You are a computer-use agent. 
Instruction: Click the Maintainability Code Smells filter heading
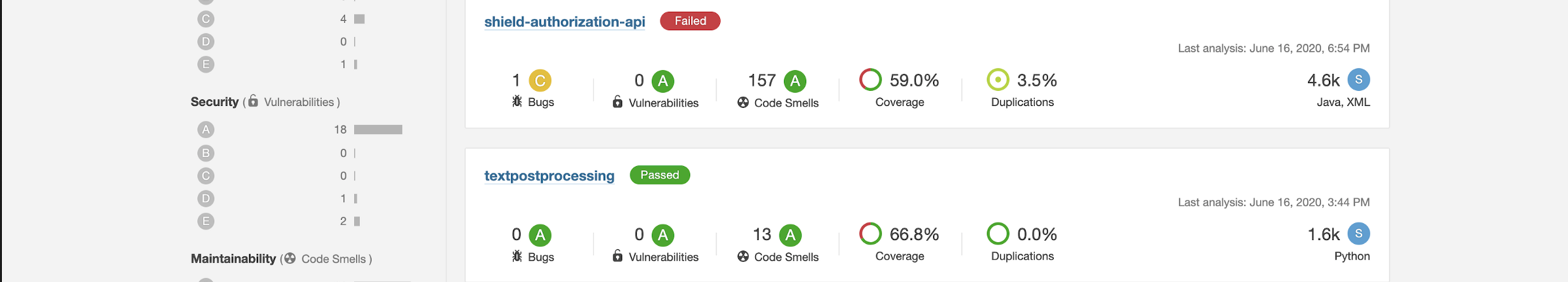pyautogui.click(x=281, y=259)
